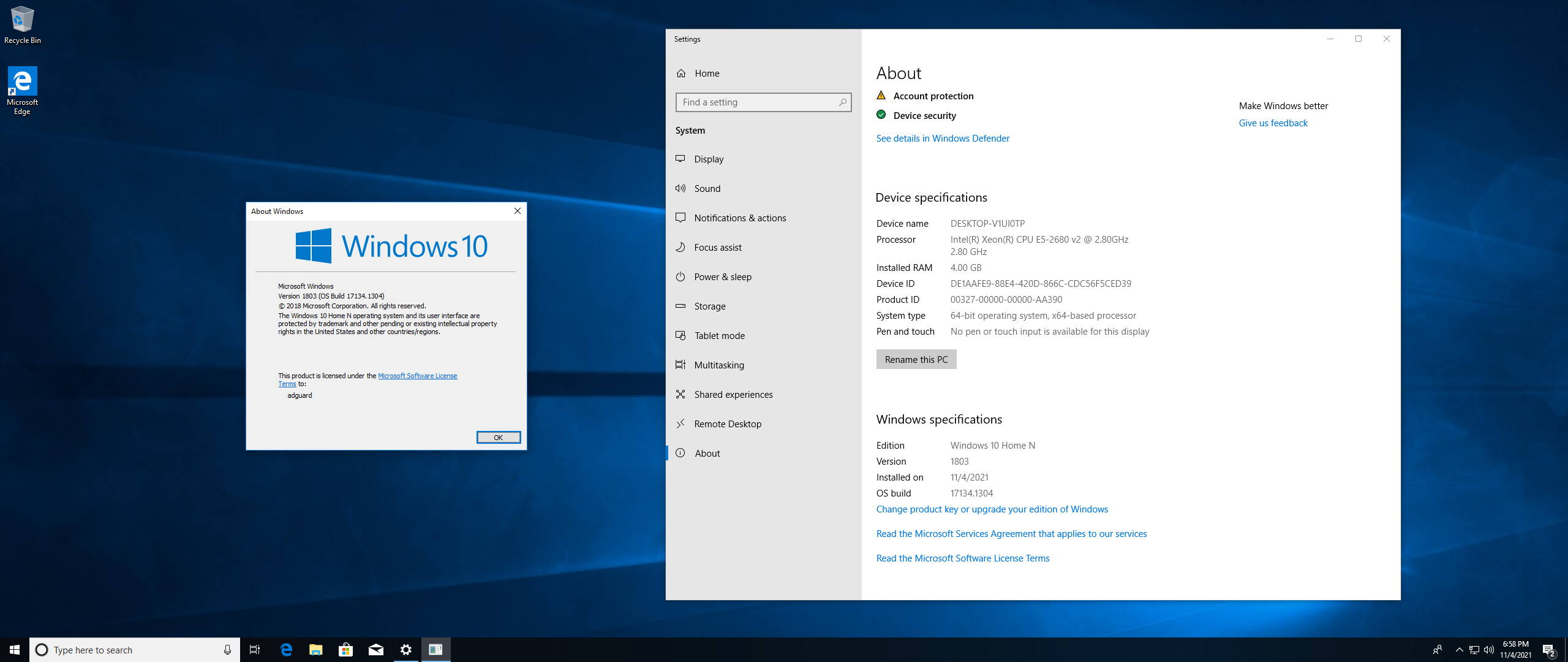
Task: Click the microphone icon in taskbar search
Action: coord(227,650)
